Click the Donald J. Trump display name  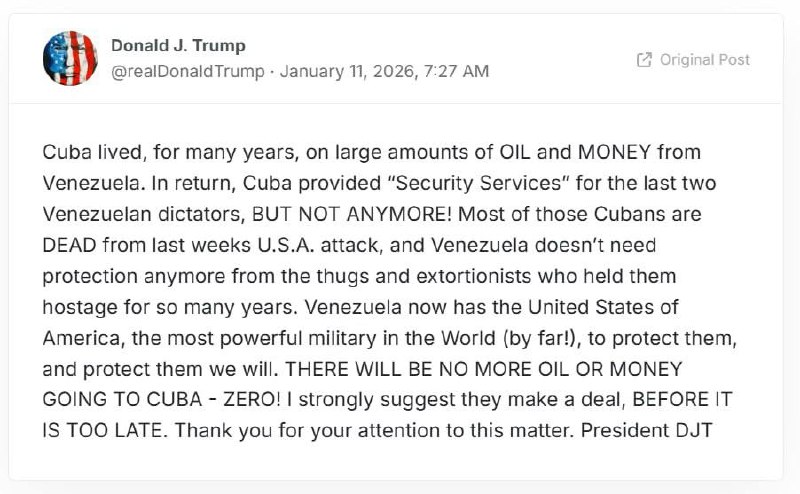tap(178, 46)
